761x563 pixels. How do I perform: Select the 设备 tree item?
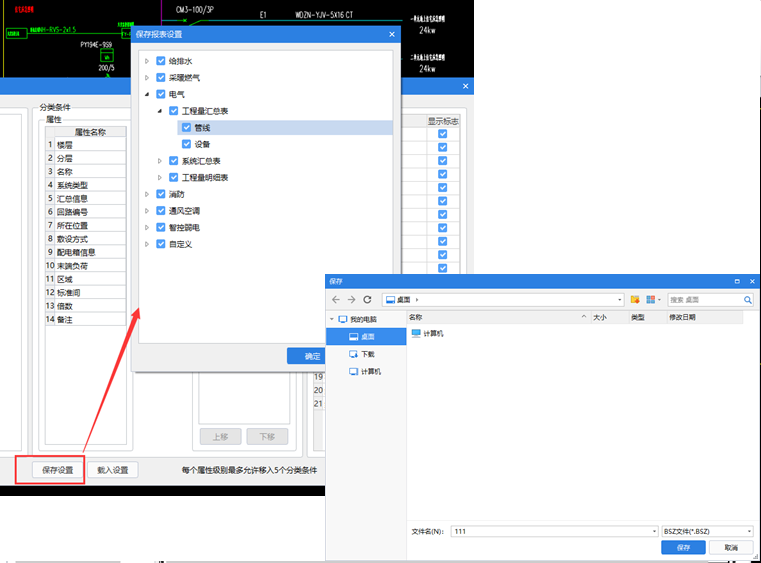coord(202,144)
